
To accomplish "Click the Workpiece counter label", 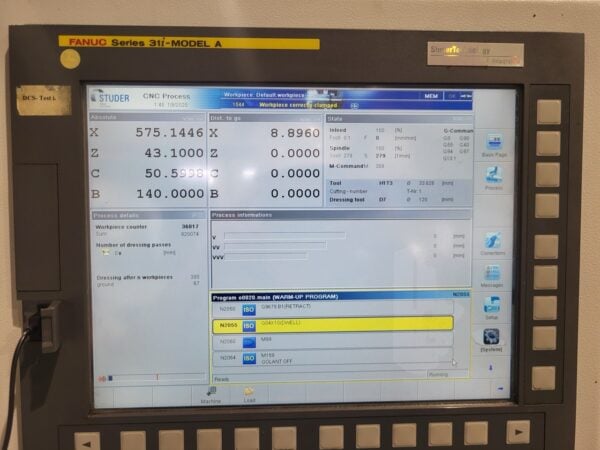I will coord(121,227).
